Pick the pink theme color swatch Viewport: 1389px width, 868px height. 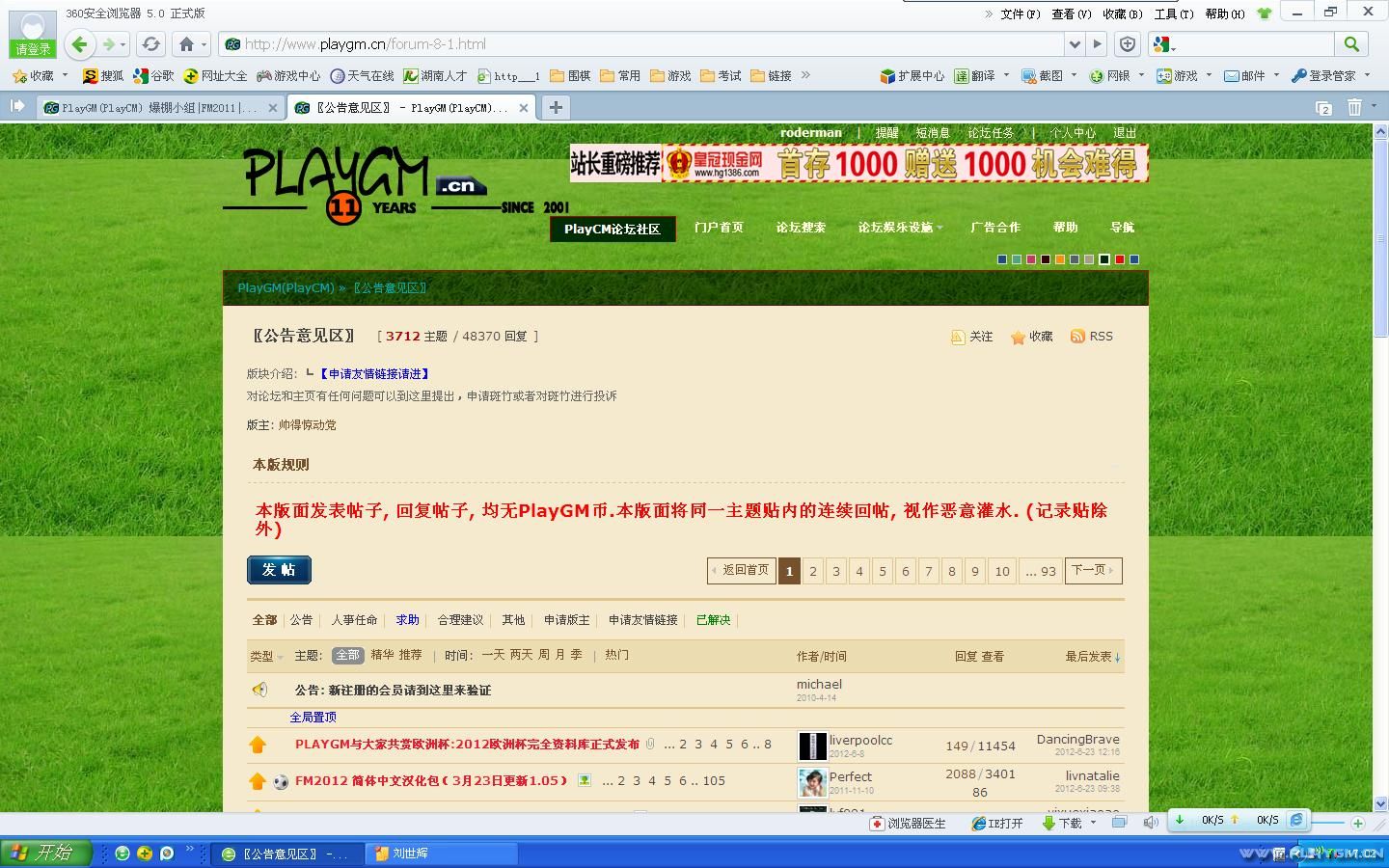coord(1031,259)
